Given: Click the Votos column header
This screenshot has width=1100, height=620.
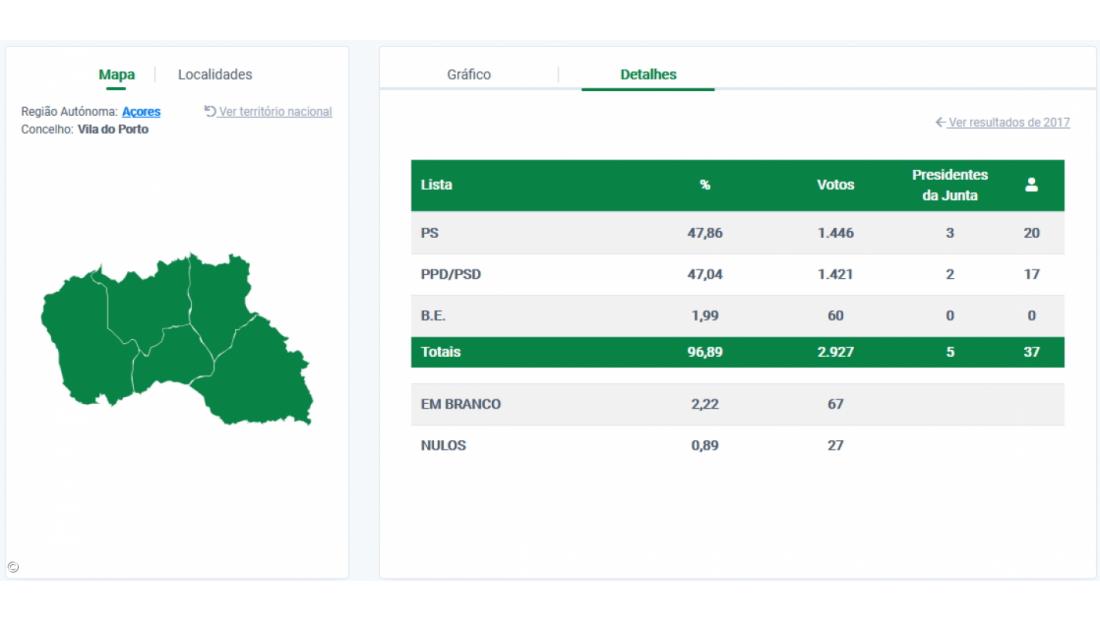Looking at the screenshot, I should (835, 185).
